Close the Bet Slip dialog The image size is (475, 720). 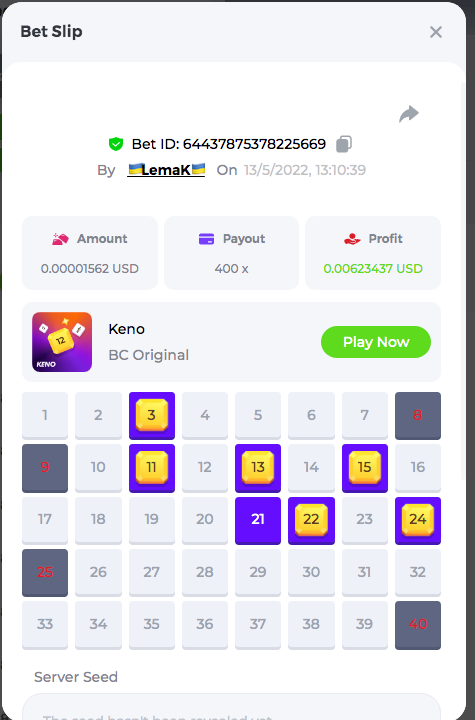435,32
